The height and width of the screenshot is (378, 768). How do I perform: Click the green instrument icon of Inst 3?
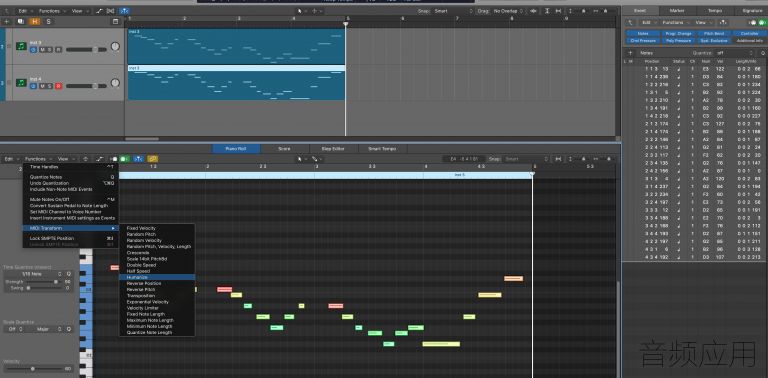point(21,46)
